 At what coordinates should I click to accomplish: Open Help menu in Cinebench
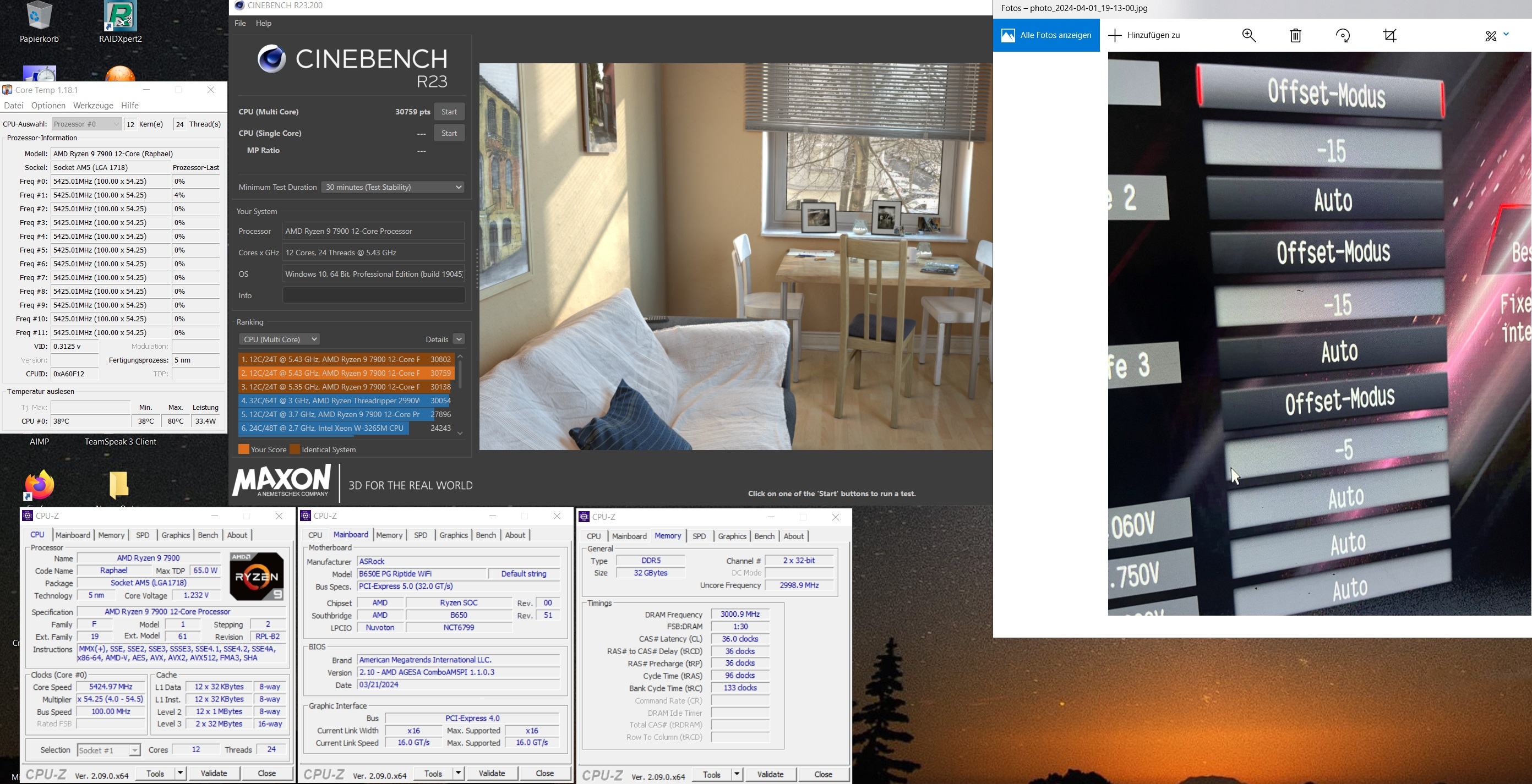point(264,23)
